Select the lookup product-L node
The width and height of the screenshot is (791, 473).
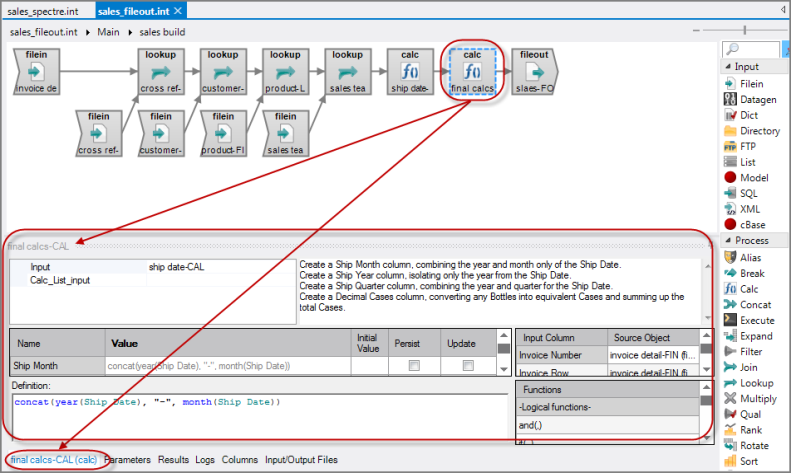[285, 72]
